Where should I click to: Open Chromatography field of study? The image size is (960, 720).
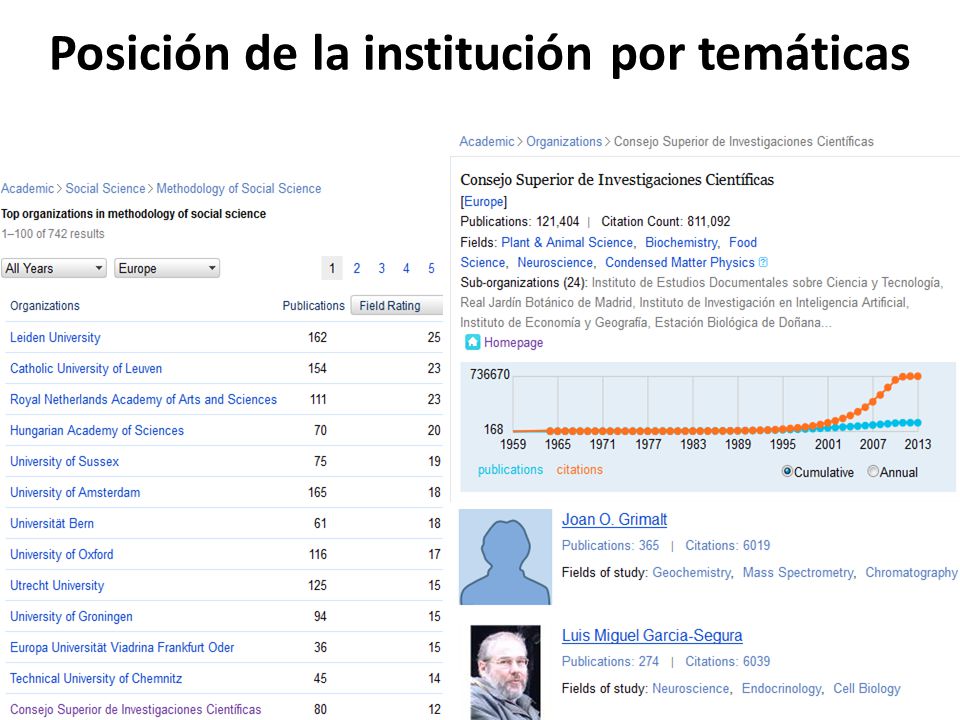pyautogui.click(x=911, y=572)
